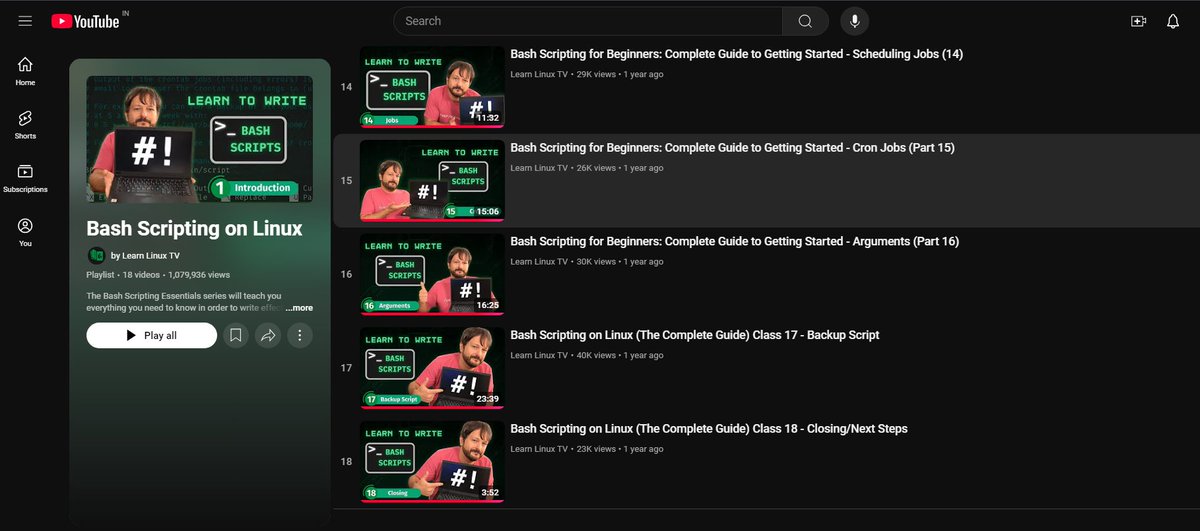Click Learn Linux TV under video 16
The width and height of the screenshot is (1200, 531).
coord(539,262)
